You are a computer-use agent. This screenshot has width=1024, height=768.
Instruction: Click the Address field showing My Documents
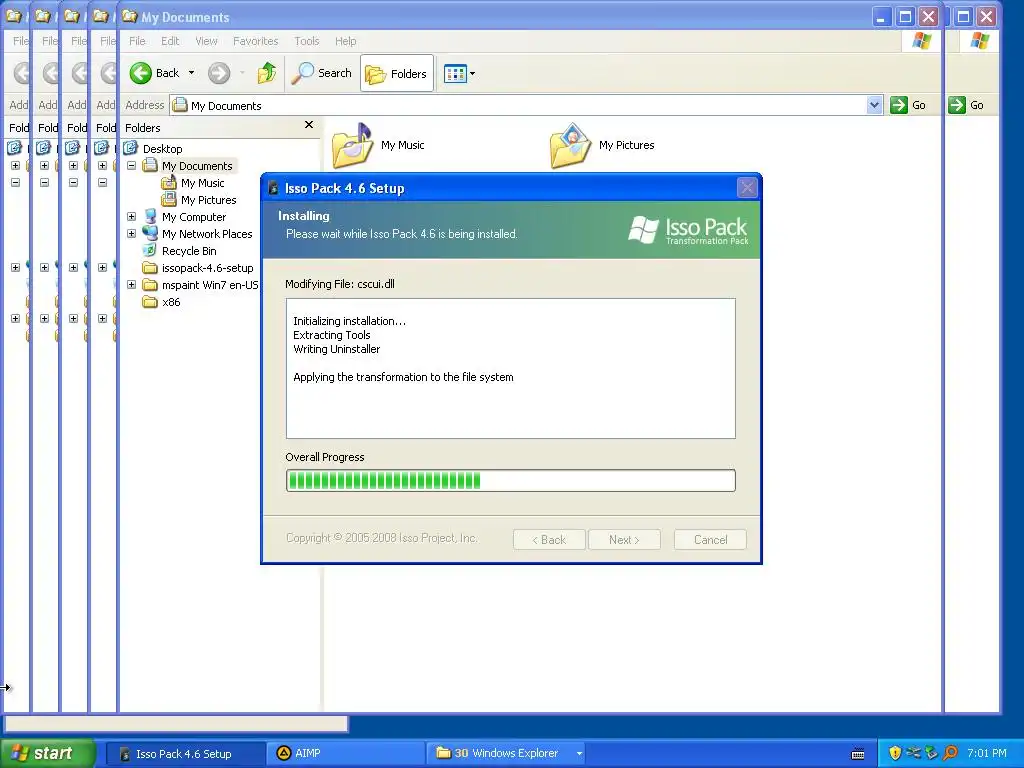tap(526, 105)
